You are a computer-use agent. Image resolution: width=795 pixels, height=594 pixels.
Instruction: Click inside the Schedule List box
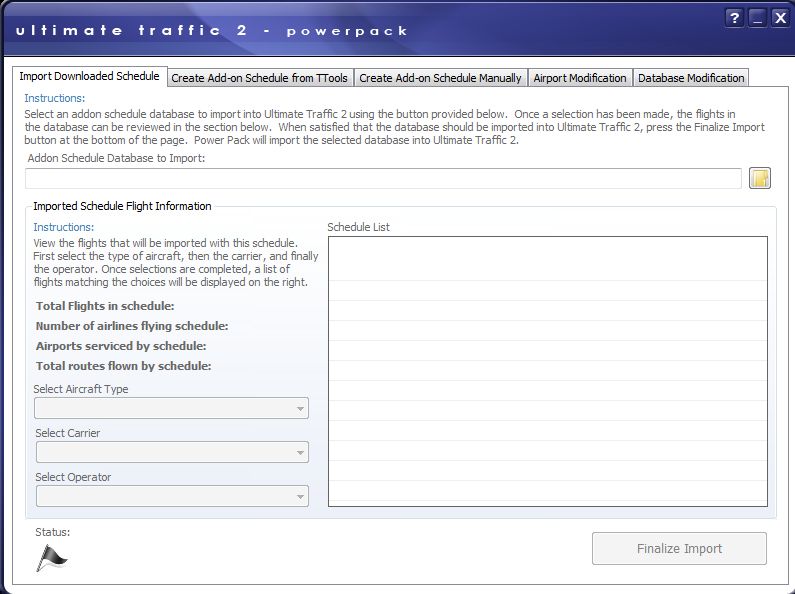548,372
